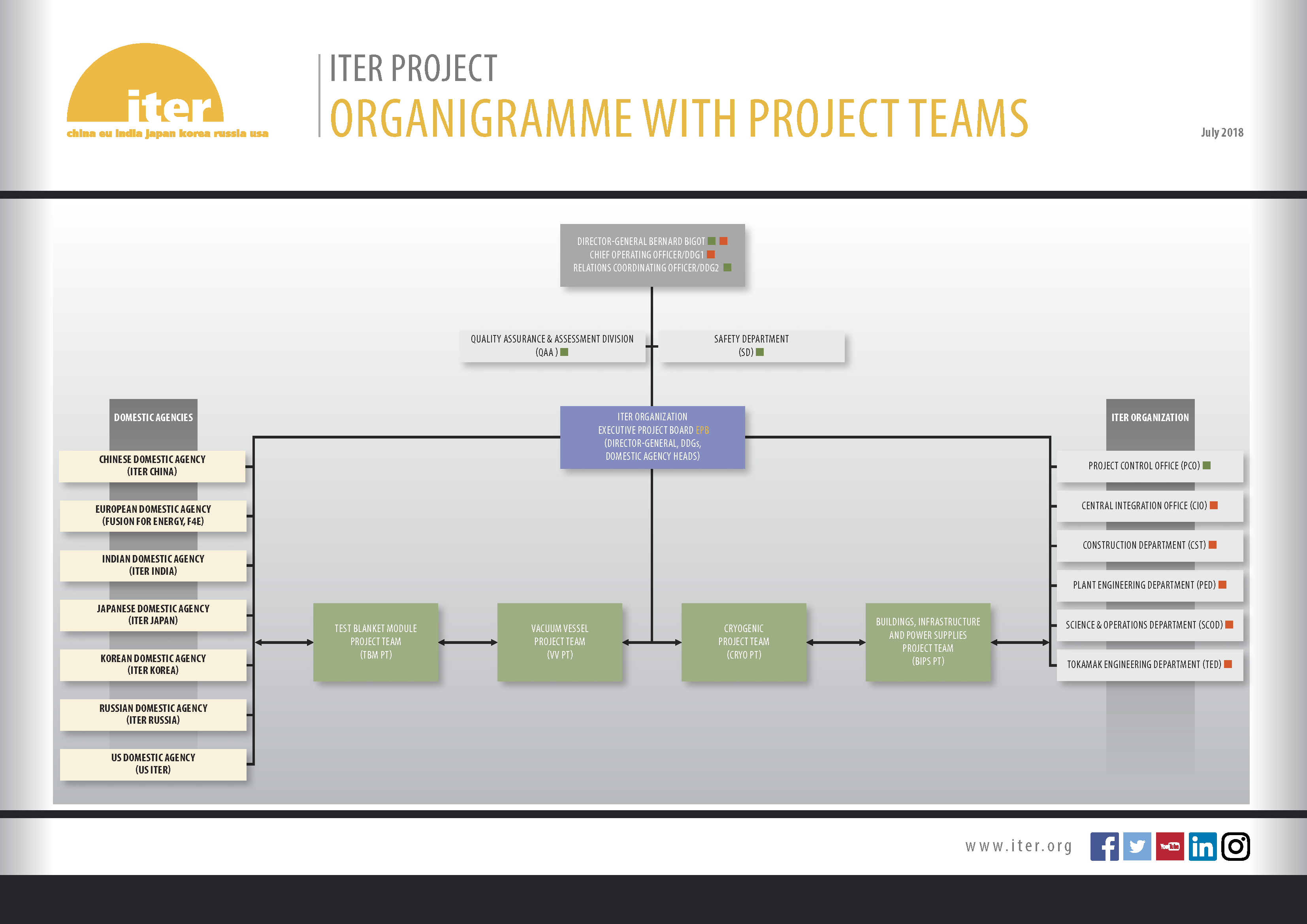Click Cryogenic Project Team box
This screenshot has height=924, width=1307.
[x=744, y=642]
